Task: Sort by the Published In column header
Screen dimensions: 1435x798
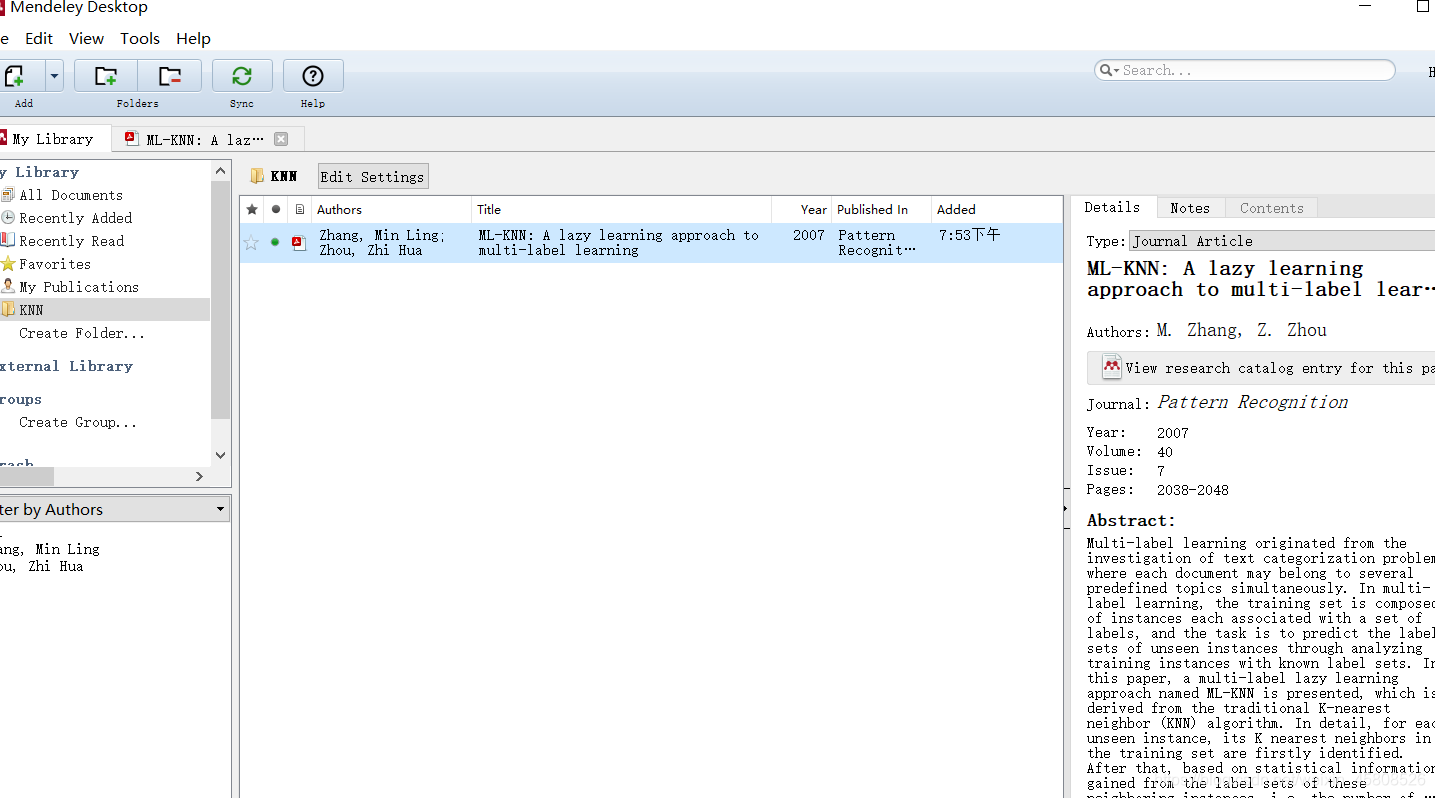Action: [881, 209]
